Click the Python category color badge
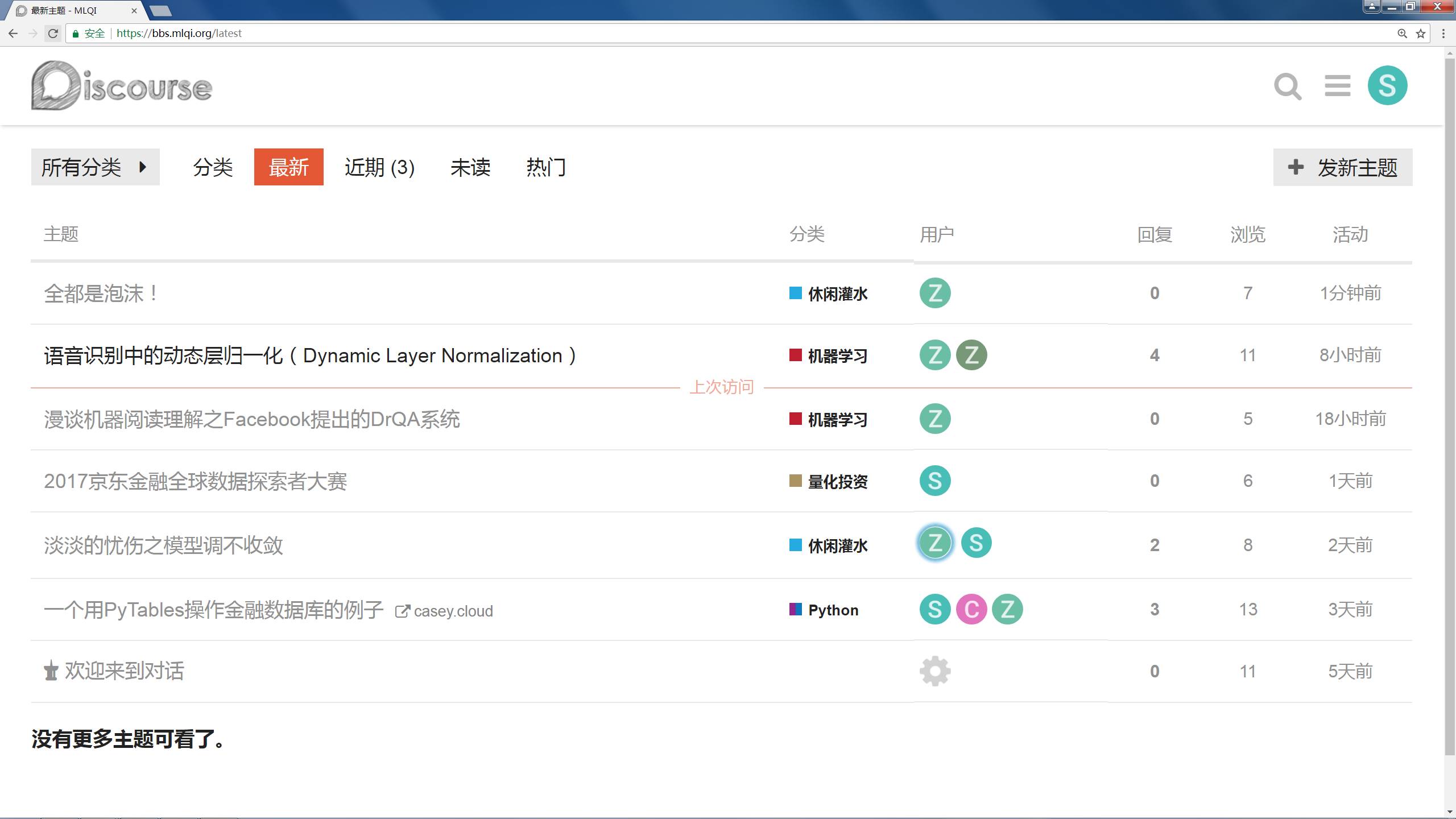 pyautogui.click(x=796, y=609)
